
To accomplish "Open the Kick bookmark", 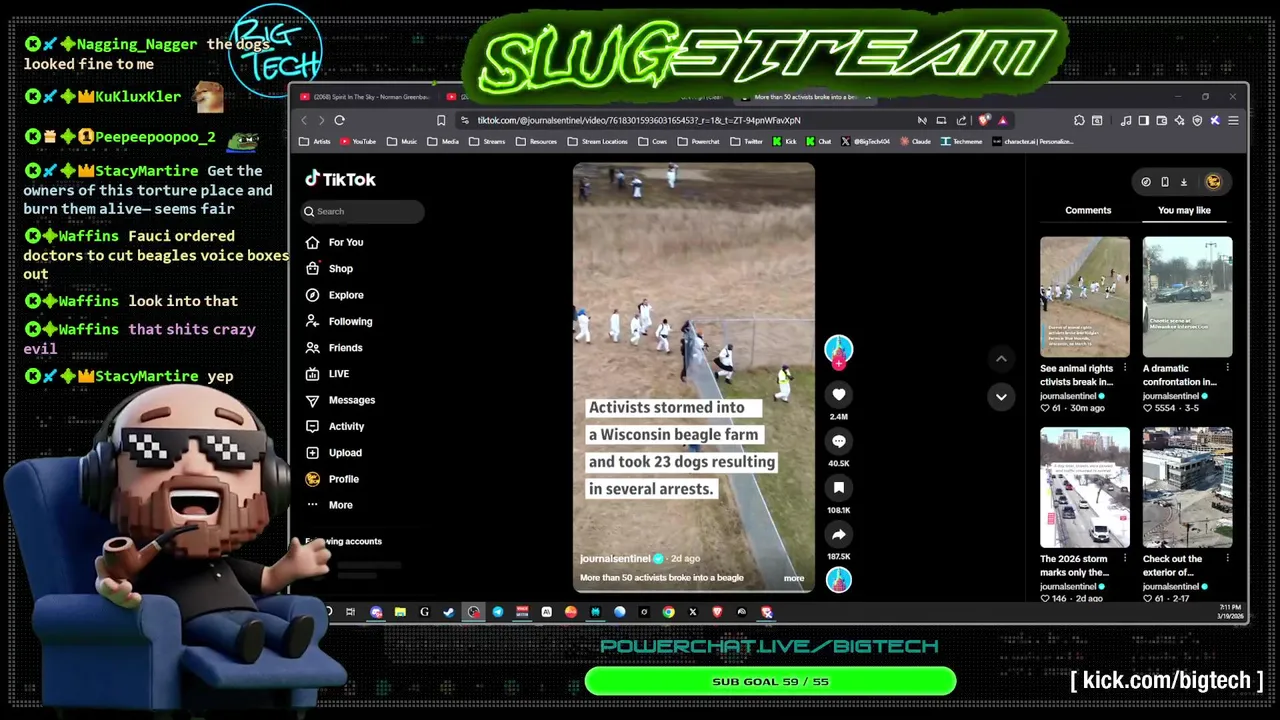I will point(785,141).
